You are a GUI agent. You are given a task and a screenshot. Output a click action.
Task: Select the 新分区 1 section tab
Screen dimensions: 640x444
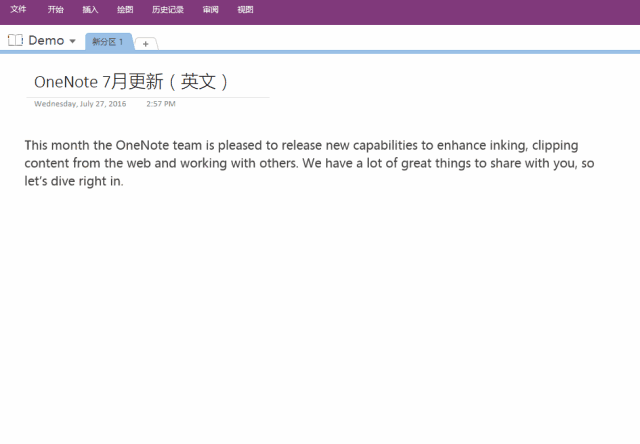108,42
